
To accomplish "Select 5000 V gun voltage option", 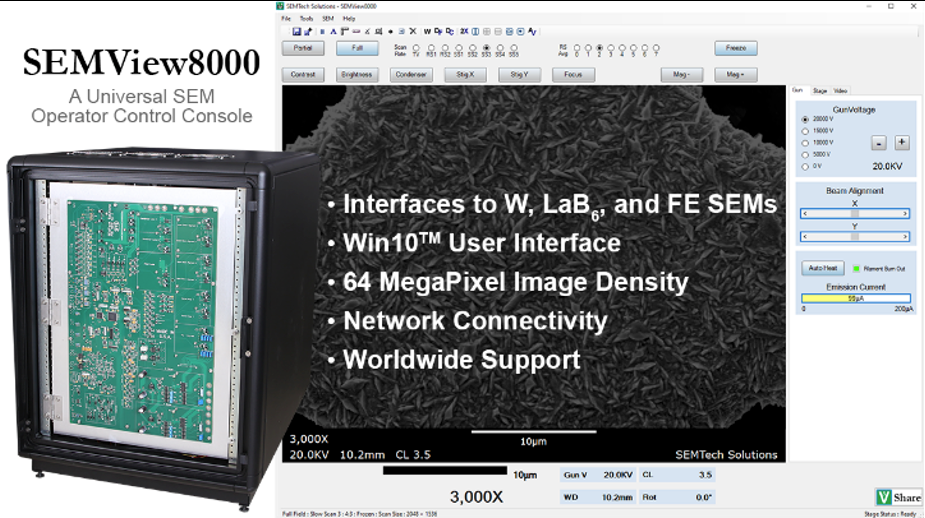I will [x=805, y=155].
